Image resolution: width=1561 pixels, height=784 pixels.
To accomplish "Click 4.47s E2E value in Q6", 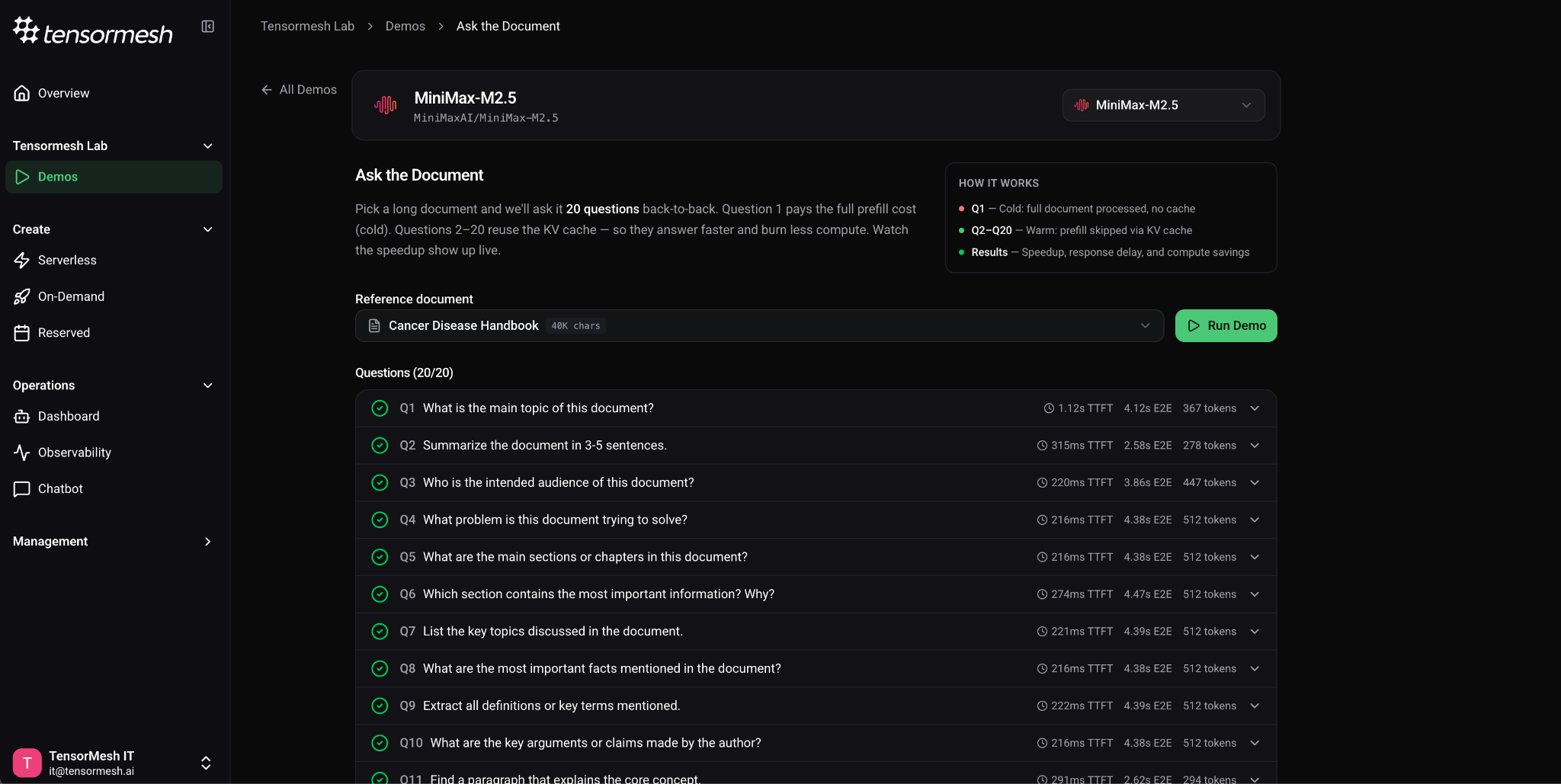I will [1147, 594].
